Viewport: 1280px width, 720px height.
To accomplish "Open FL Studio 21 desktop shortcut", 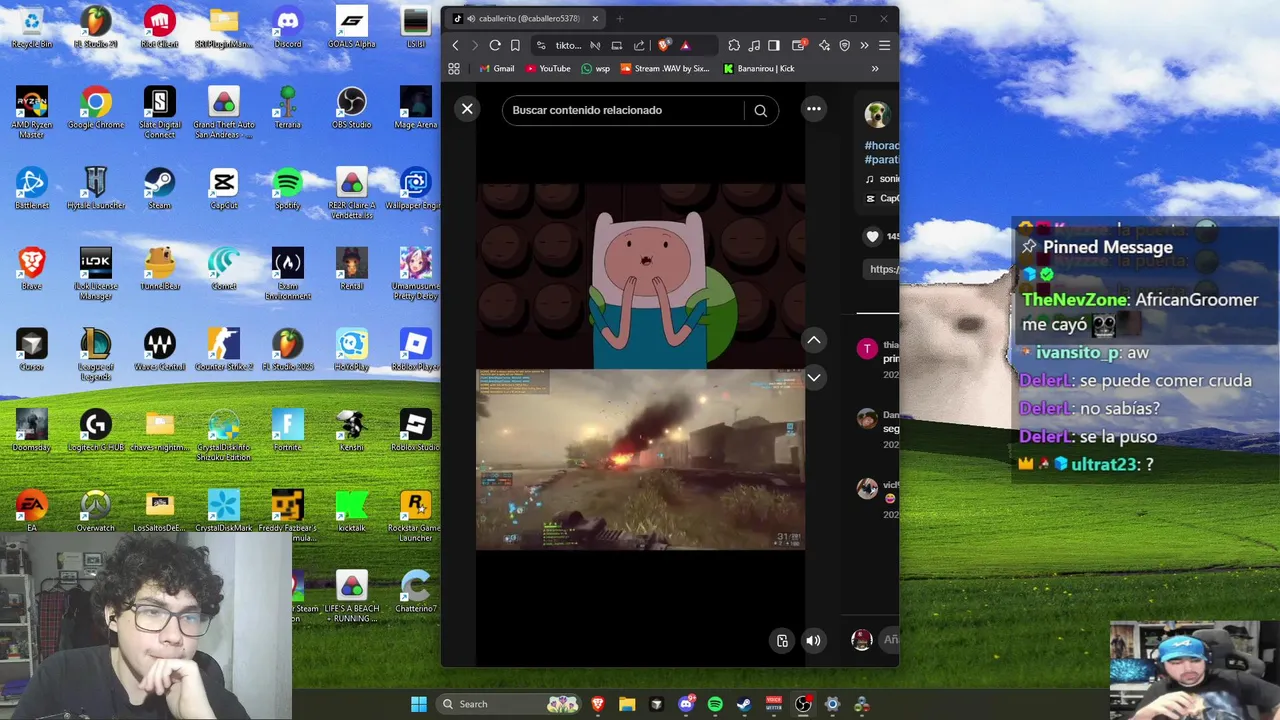I will pos(96,27).
